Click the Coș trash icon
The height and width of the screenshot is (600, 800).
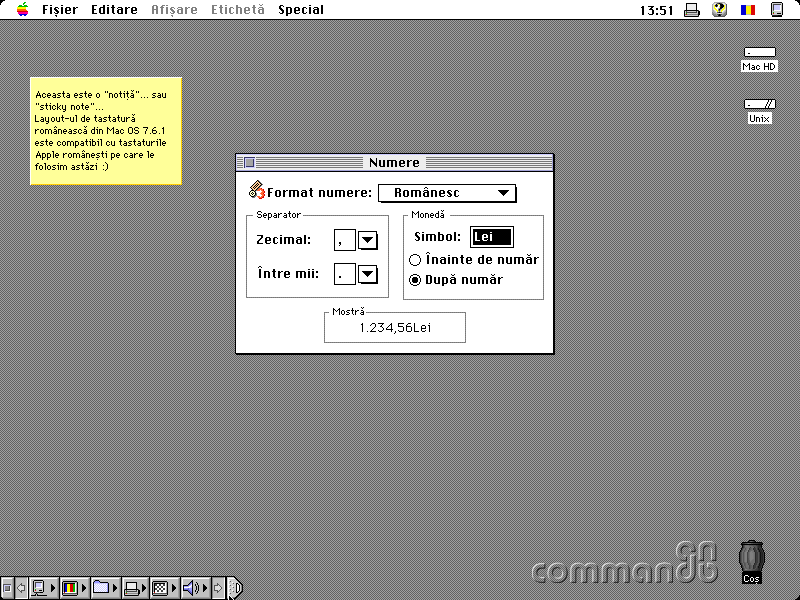click(x=751, y=561)
